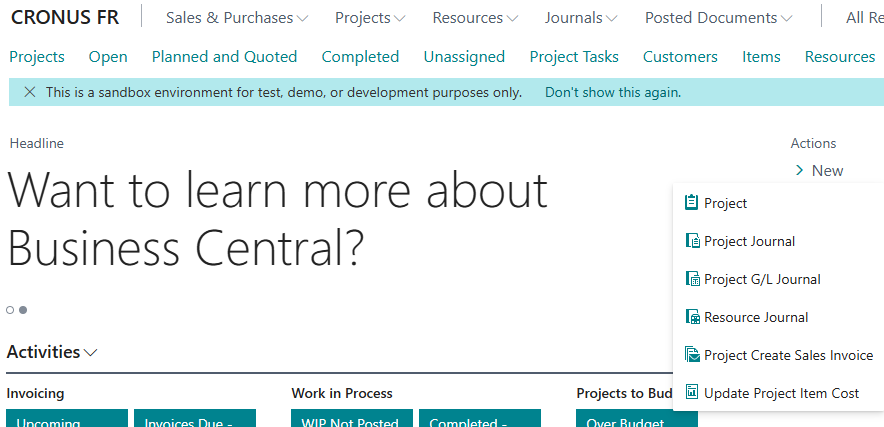Open the Completed work in process tile
The image size is (884, 427).
point(480,418)
